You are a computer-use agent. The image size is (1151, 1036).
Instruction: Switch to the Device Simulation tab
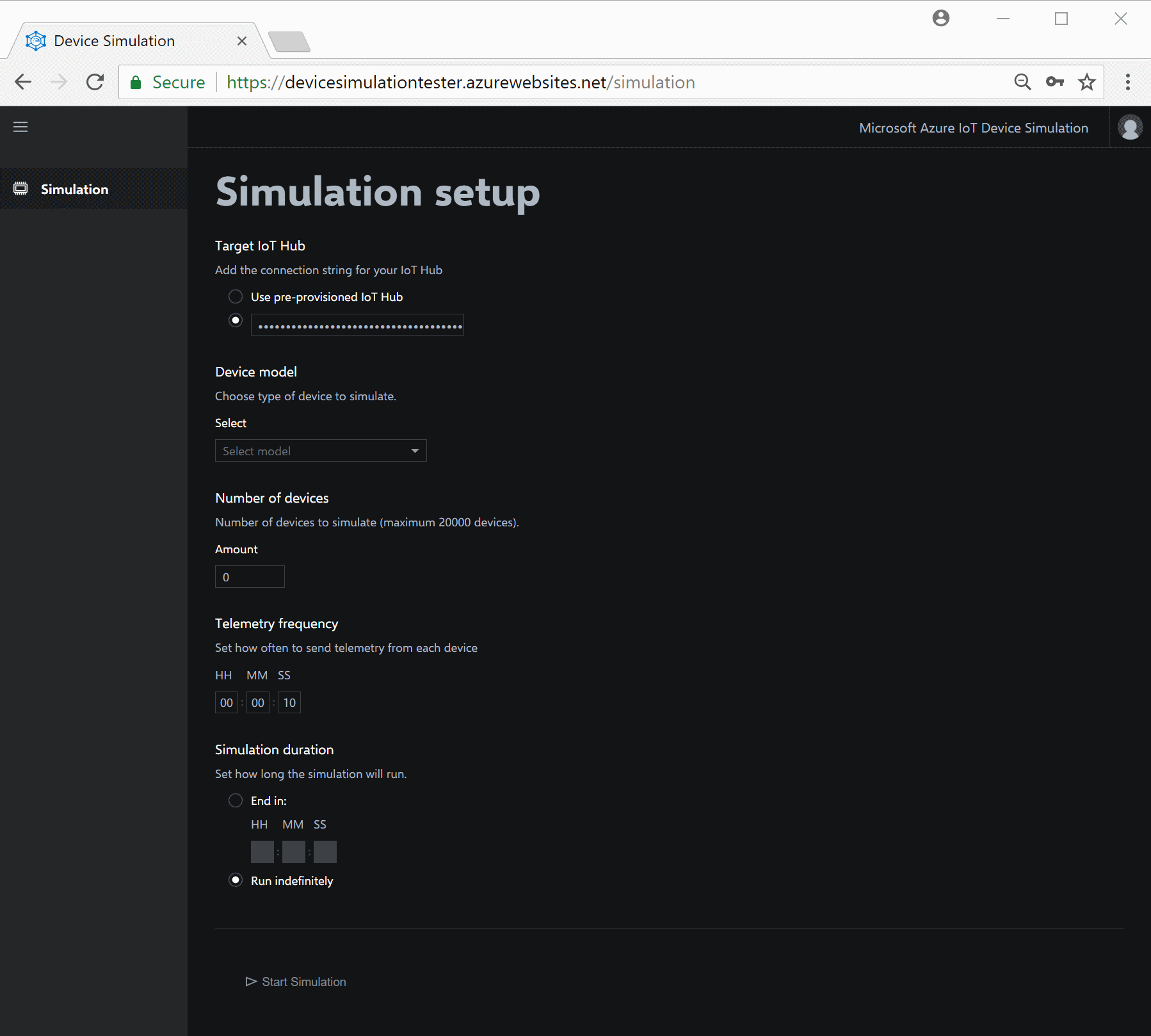tap(113, 40)
